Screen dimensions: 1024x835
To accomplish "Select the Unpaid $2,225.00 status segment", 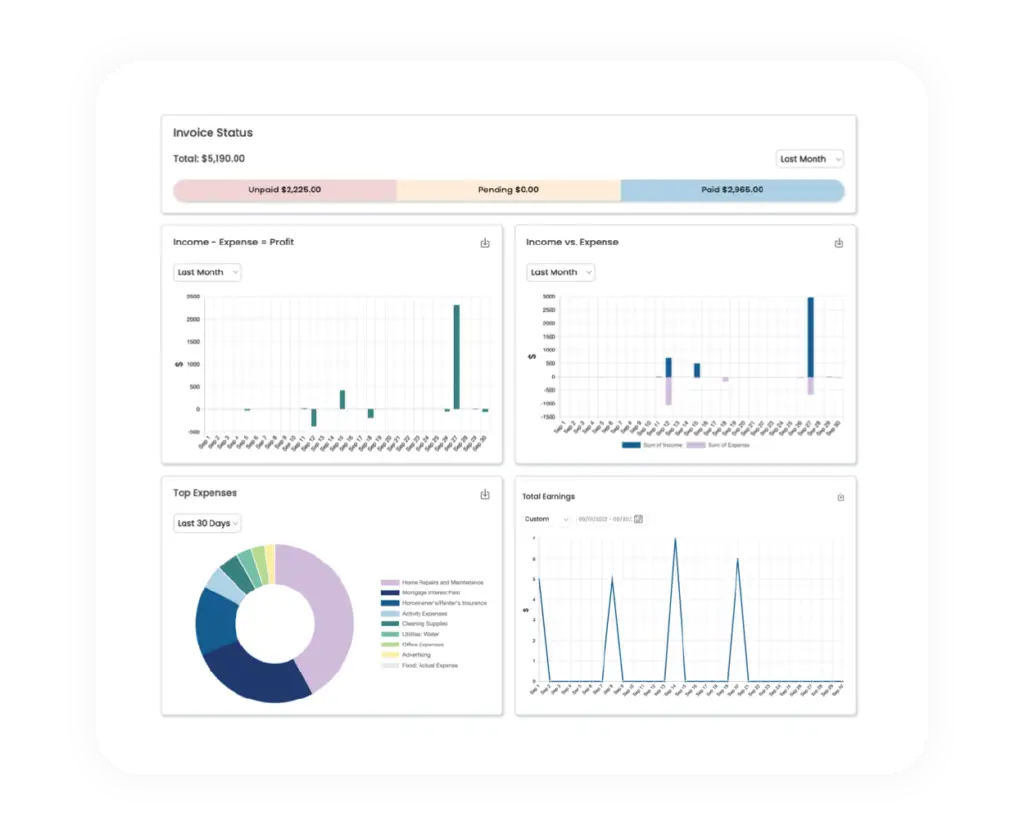I will [x=285, y=189].
